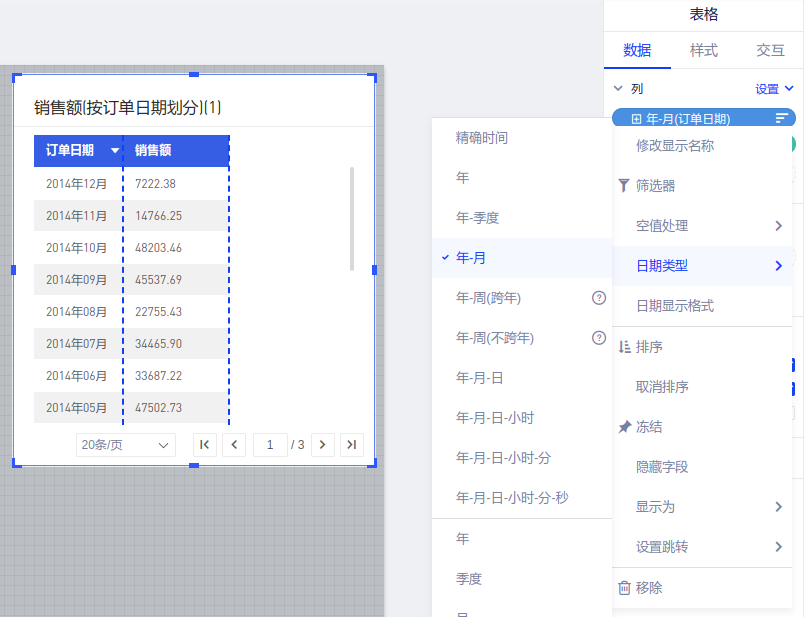Select the checked 年-月 date type

click(x=471, y=258)
